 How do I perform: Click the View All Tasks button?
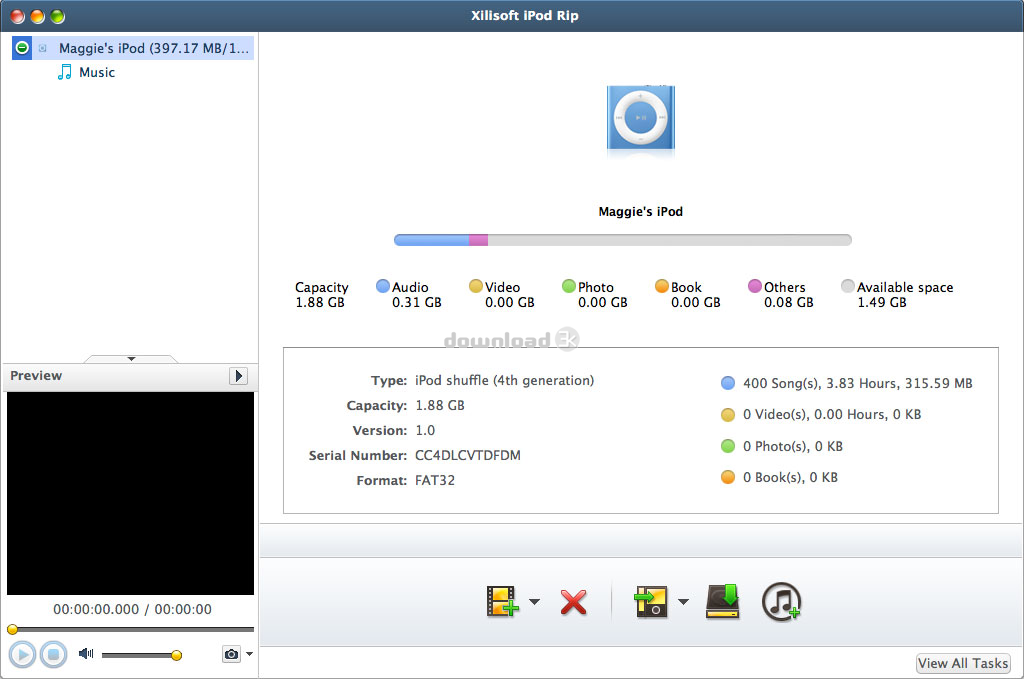pyautogui.click(x=963, y=663)
